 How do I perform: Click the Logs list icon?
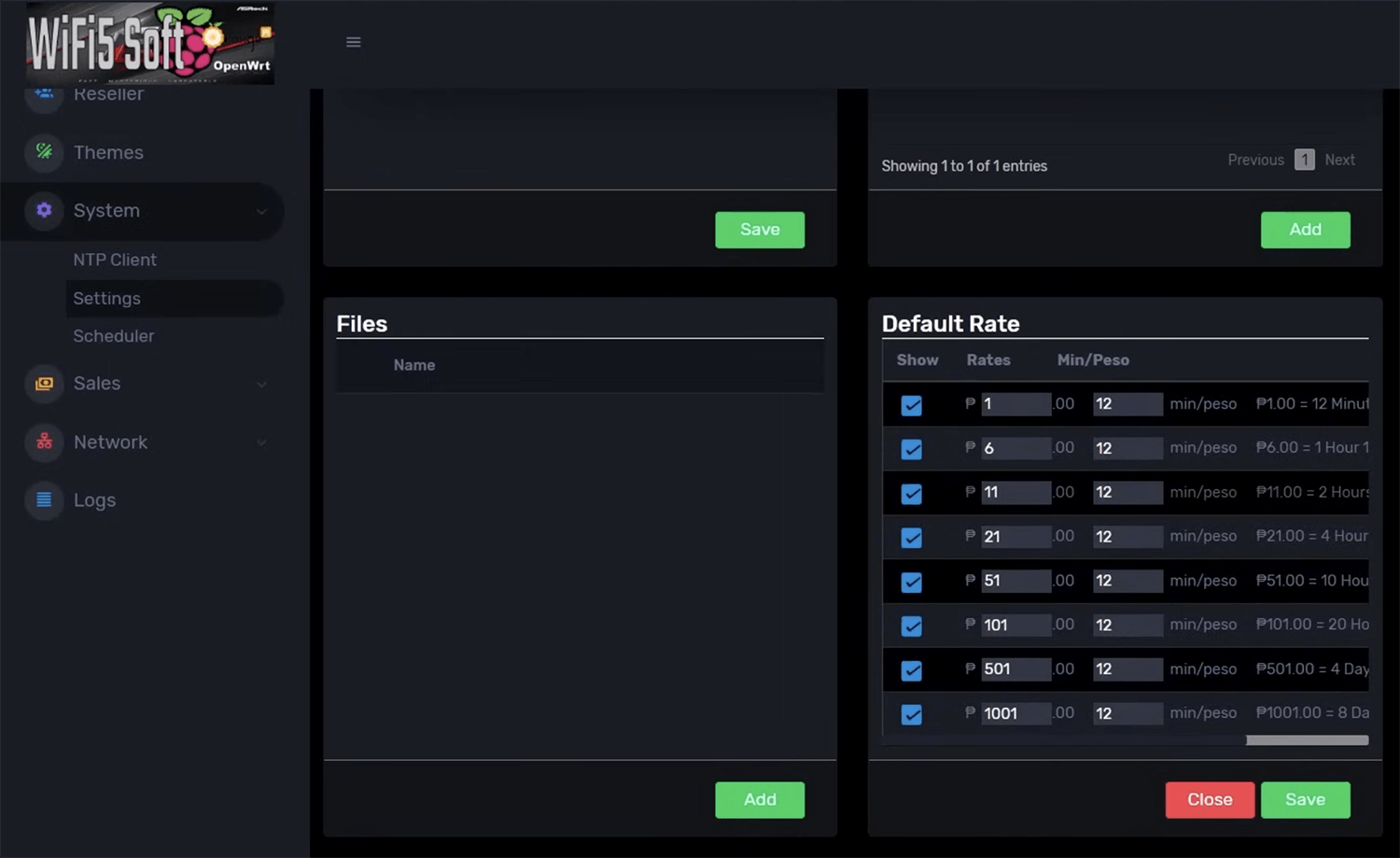point(44,499)
